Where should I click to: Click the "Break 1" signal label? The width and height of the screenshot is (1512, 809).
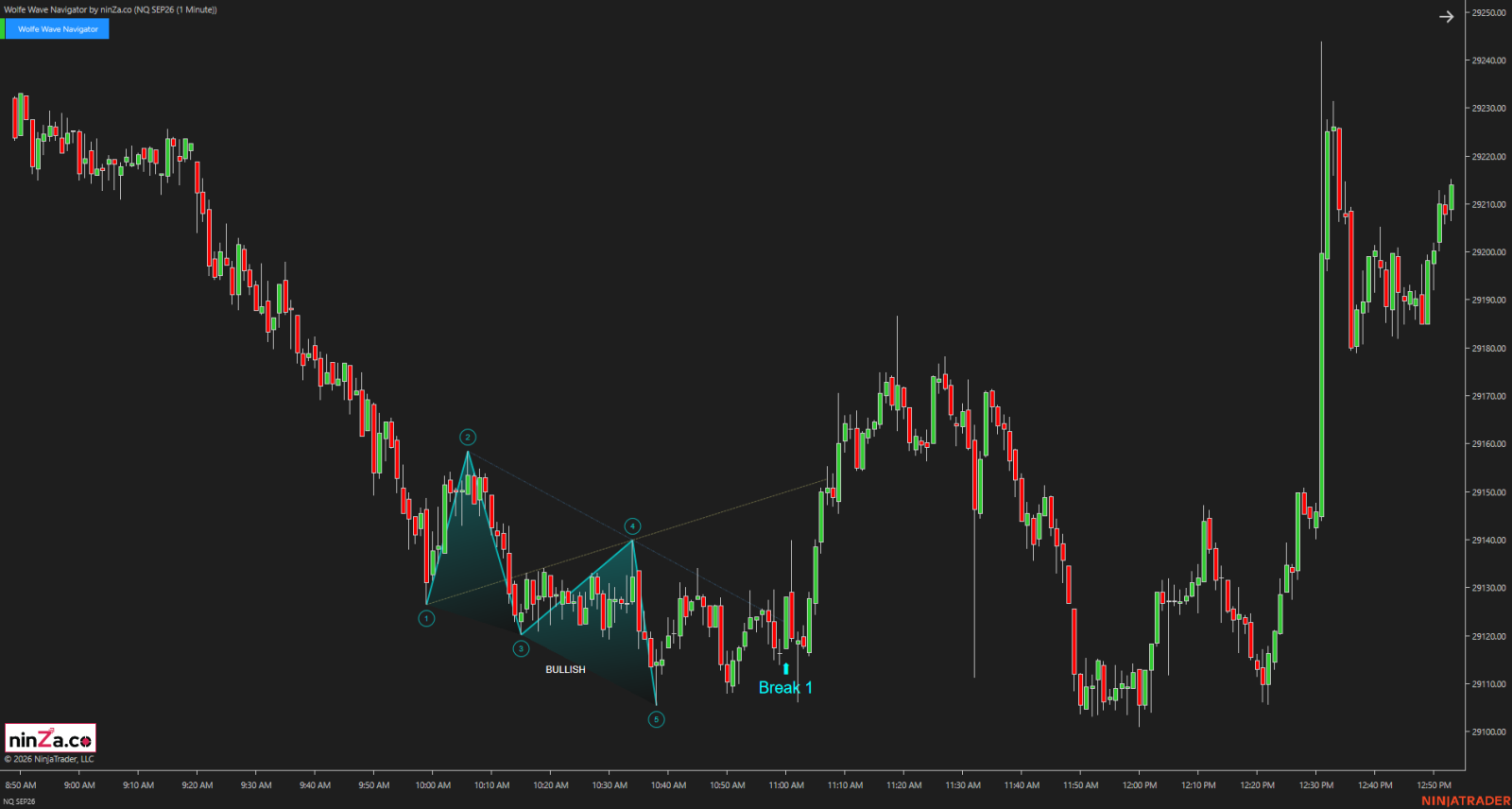(x=785, y=688)
